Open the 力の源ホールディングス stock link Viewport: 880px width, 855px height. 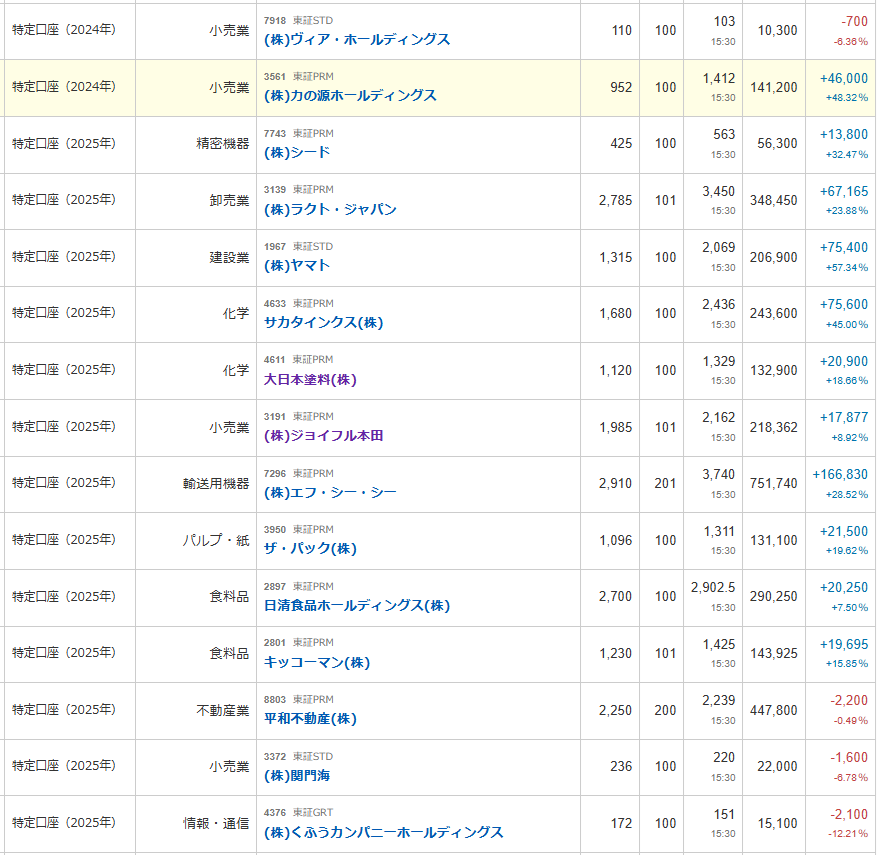(350, 96)
